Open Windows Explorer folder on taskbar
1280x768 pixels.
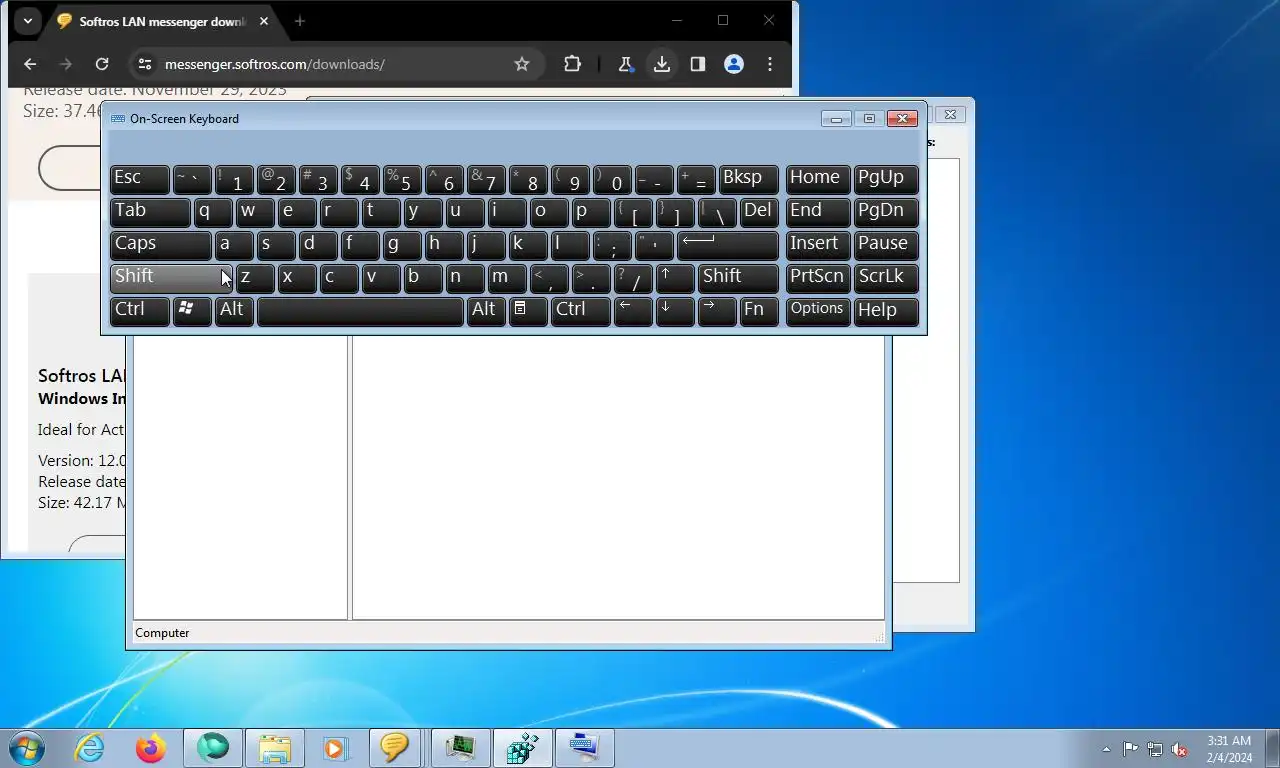(275, 748)
